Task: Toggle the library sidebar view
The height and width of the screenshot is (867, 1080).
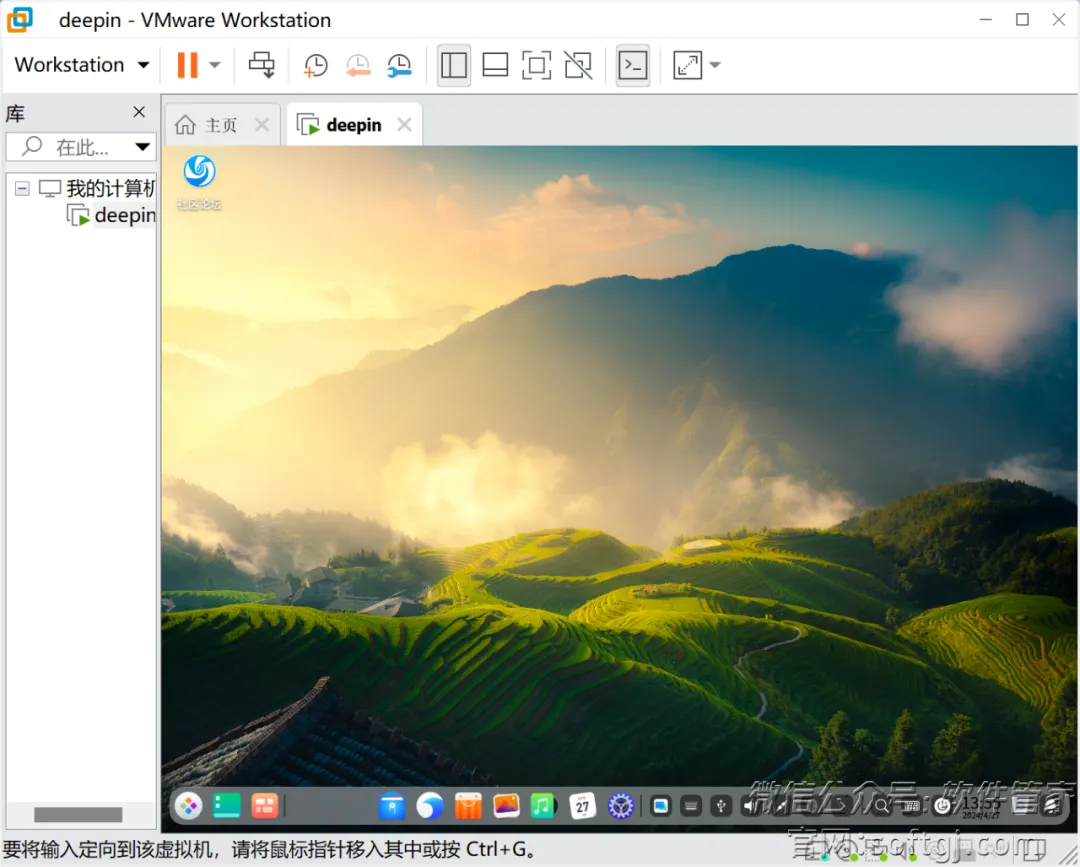Action: pos(454,65)
